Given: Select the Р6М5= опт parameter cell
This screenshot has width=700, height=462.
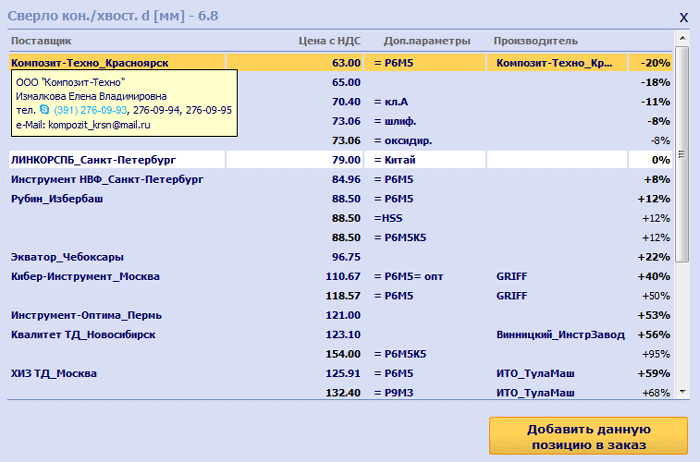Looking at the screenshot, I should tap(408, 276).
